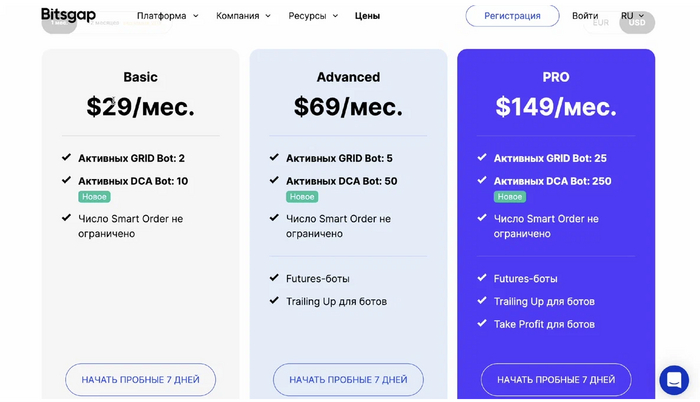Open the RU language selector
This screenshot has height=402, width=700.
point(632,16)
